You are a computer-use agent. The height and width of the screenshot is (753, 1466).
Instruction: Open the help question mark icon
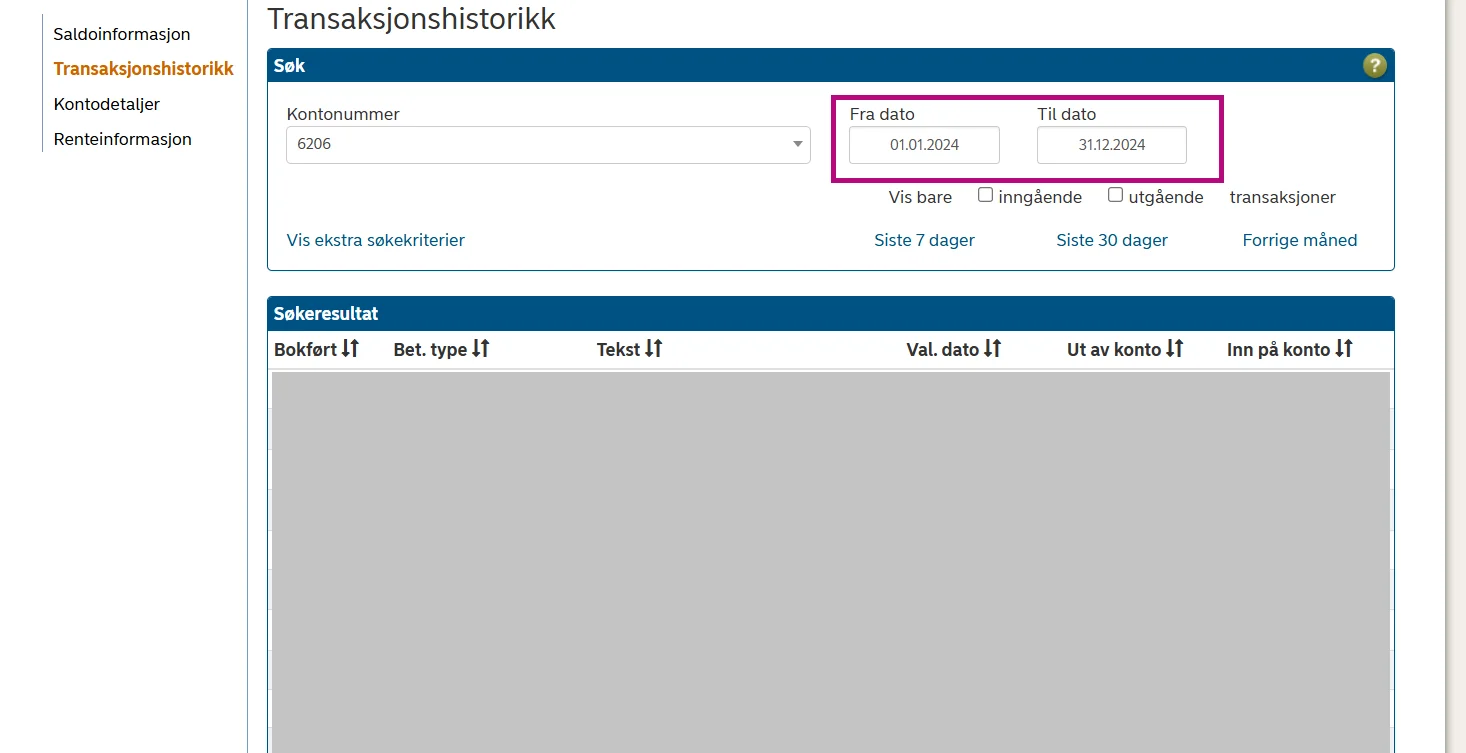coord(1374,66)
